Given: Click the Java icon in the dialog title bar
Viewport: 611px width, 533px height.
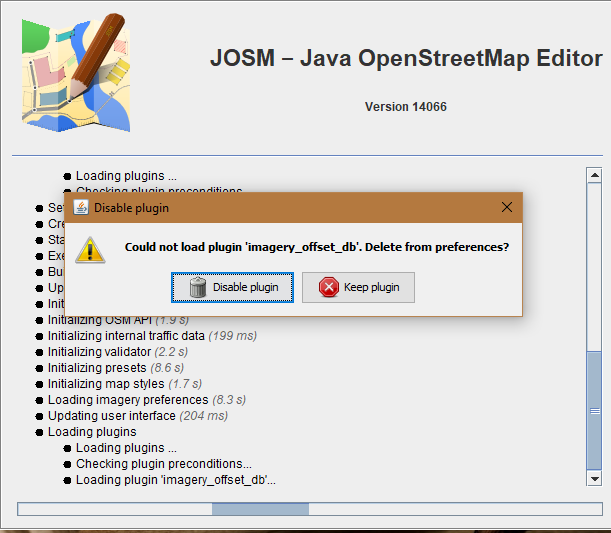Looking at the screenshot, I should 79,207.
